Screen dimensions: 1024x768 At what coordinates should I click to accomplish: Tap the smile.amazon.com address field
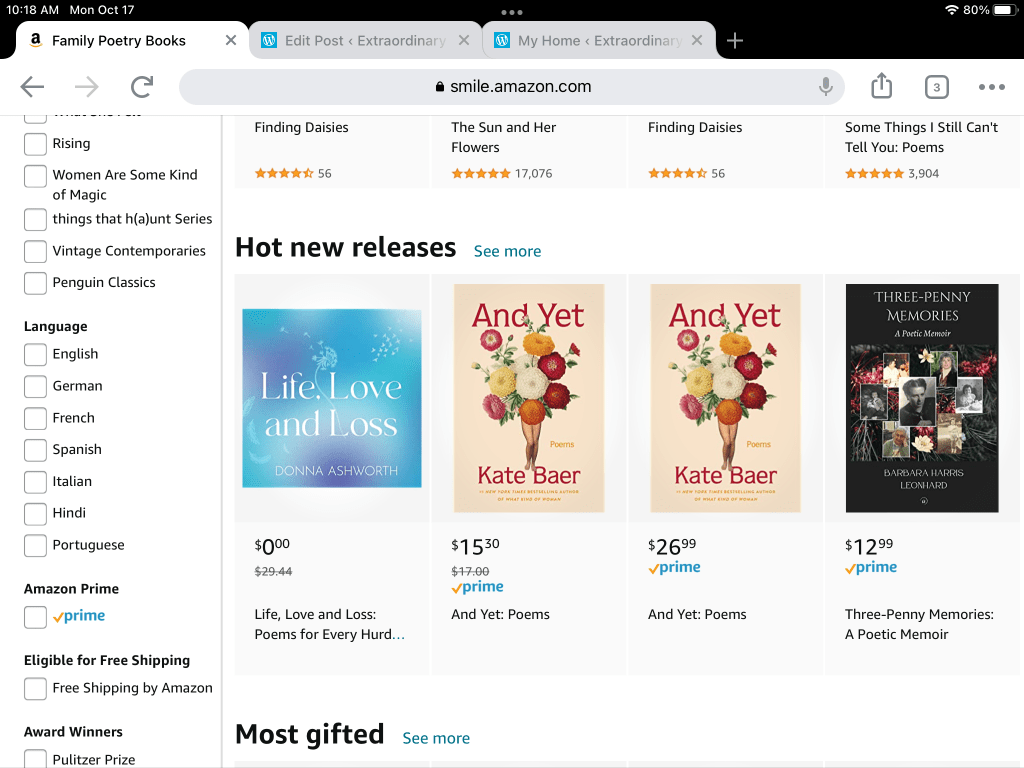(x=520, y=87)
